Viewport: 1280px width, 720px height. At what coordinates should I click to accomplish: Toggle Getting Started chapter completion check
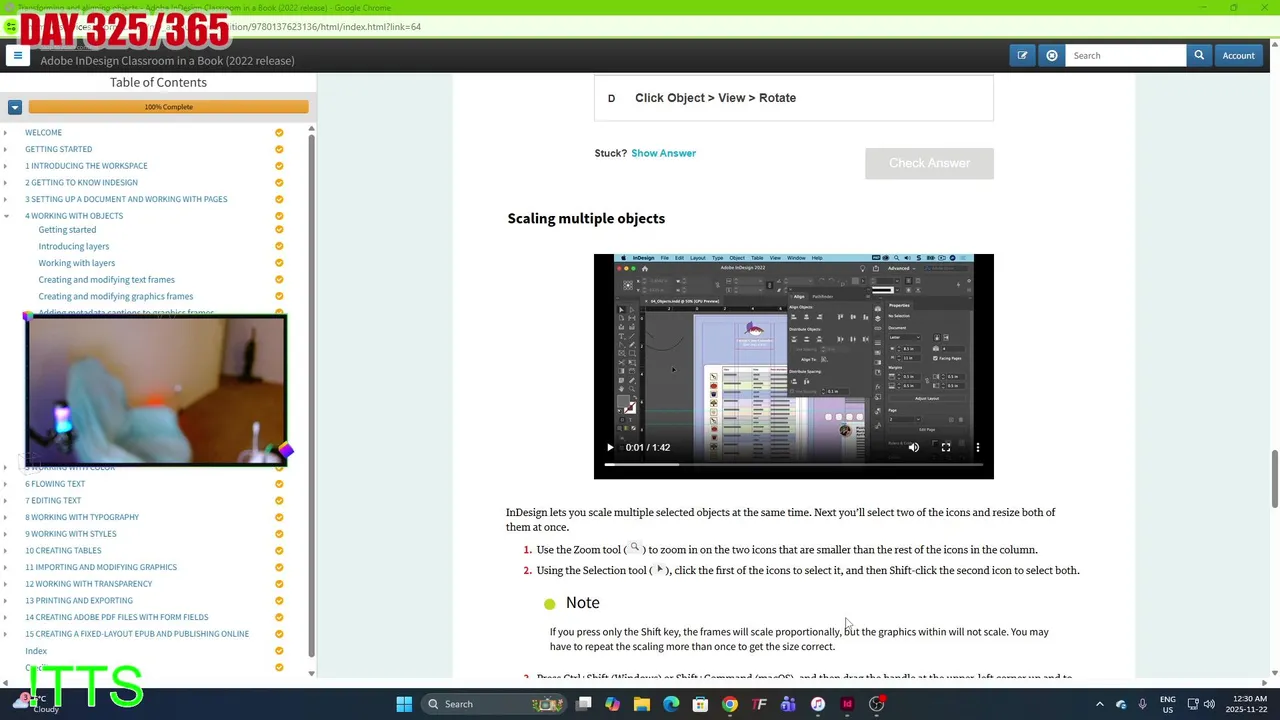coord(279,149)
